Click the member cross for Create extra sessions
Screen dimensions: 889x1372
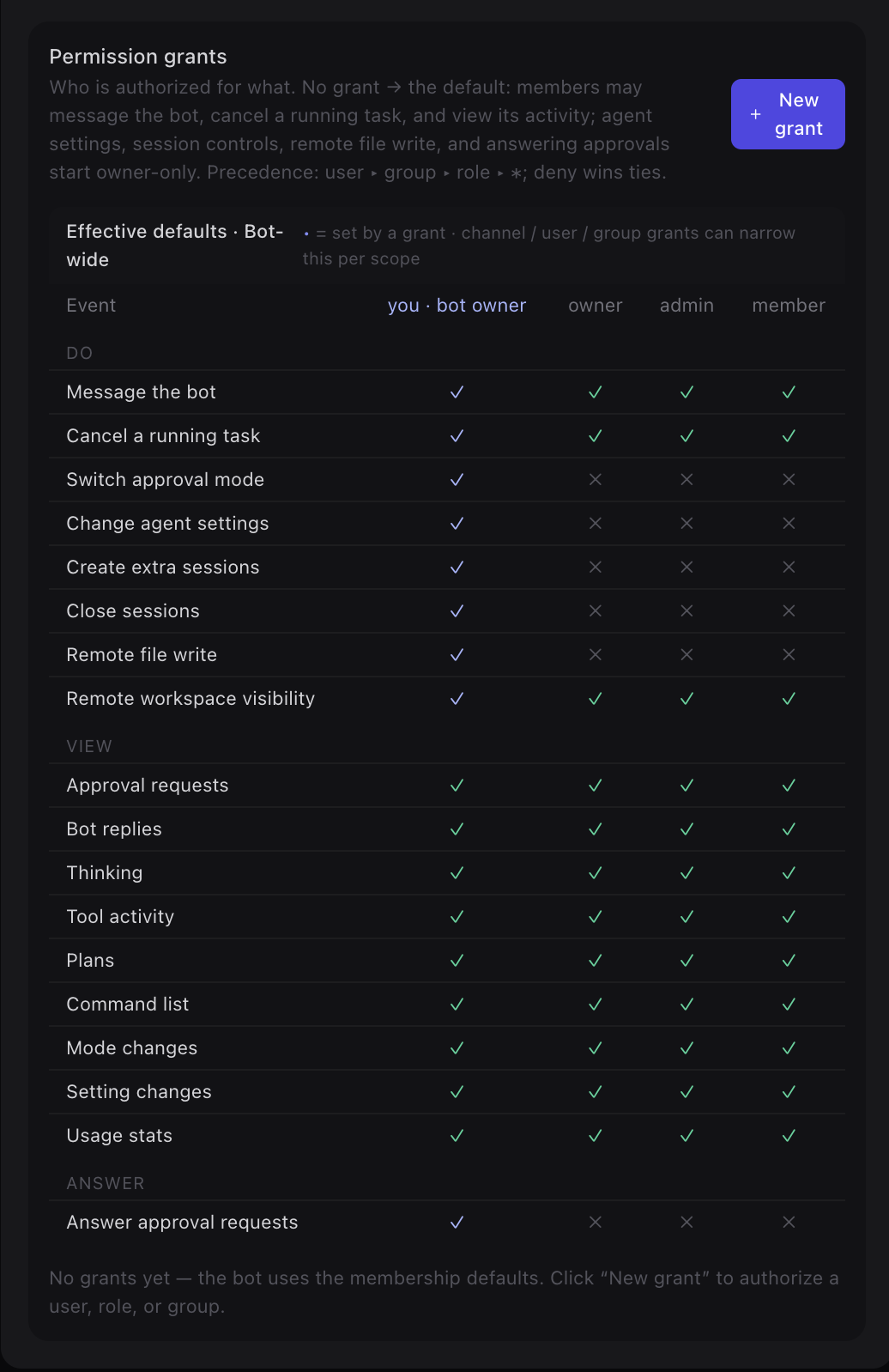[789, 568]
